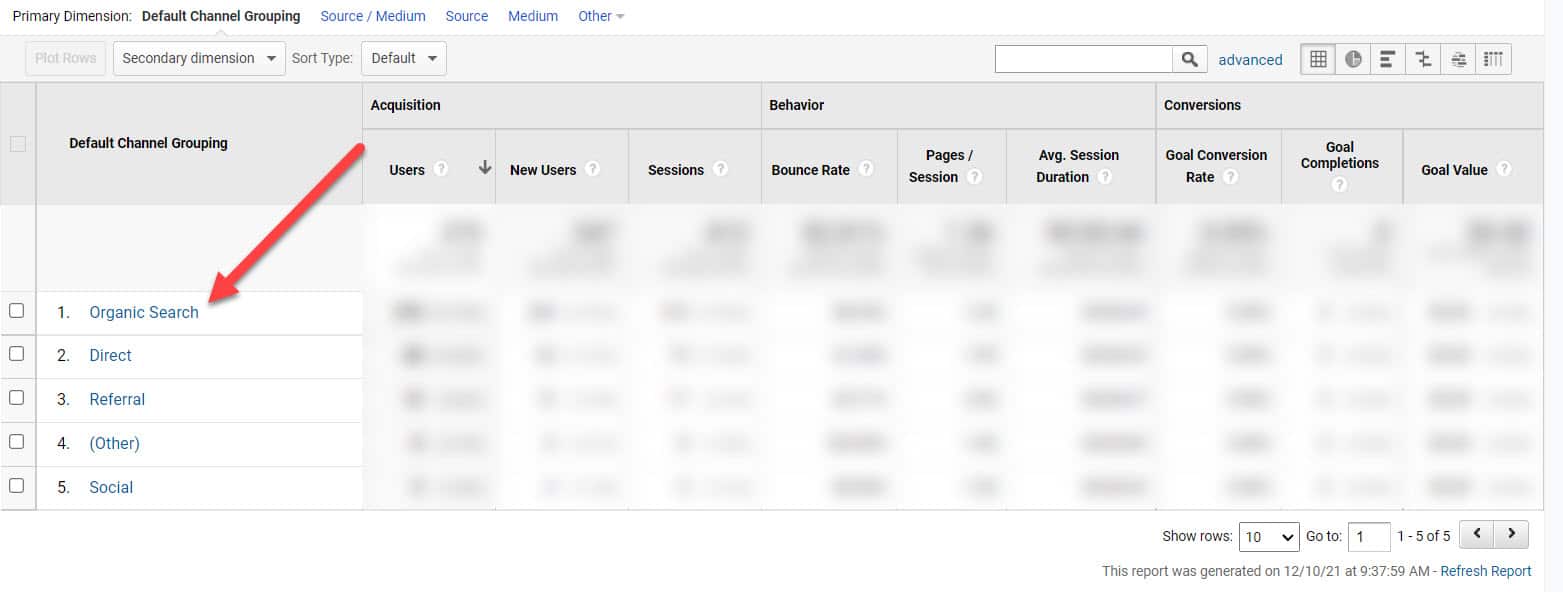Open the Percentage pie chart view
Image resolution: width=1563 pixels, height=592 pixels.
(1353, 59)
